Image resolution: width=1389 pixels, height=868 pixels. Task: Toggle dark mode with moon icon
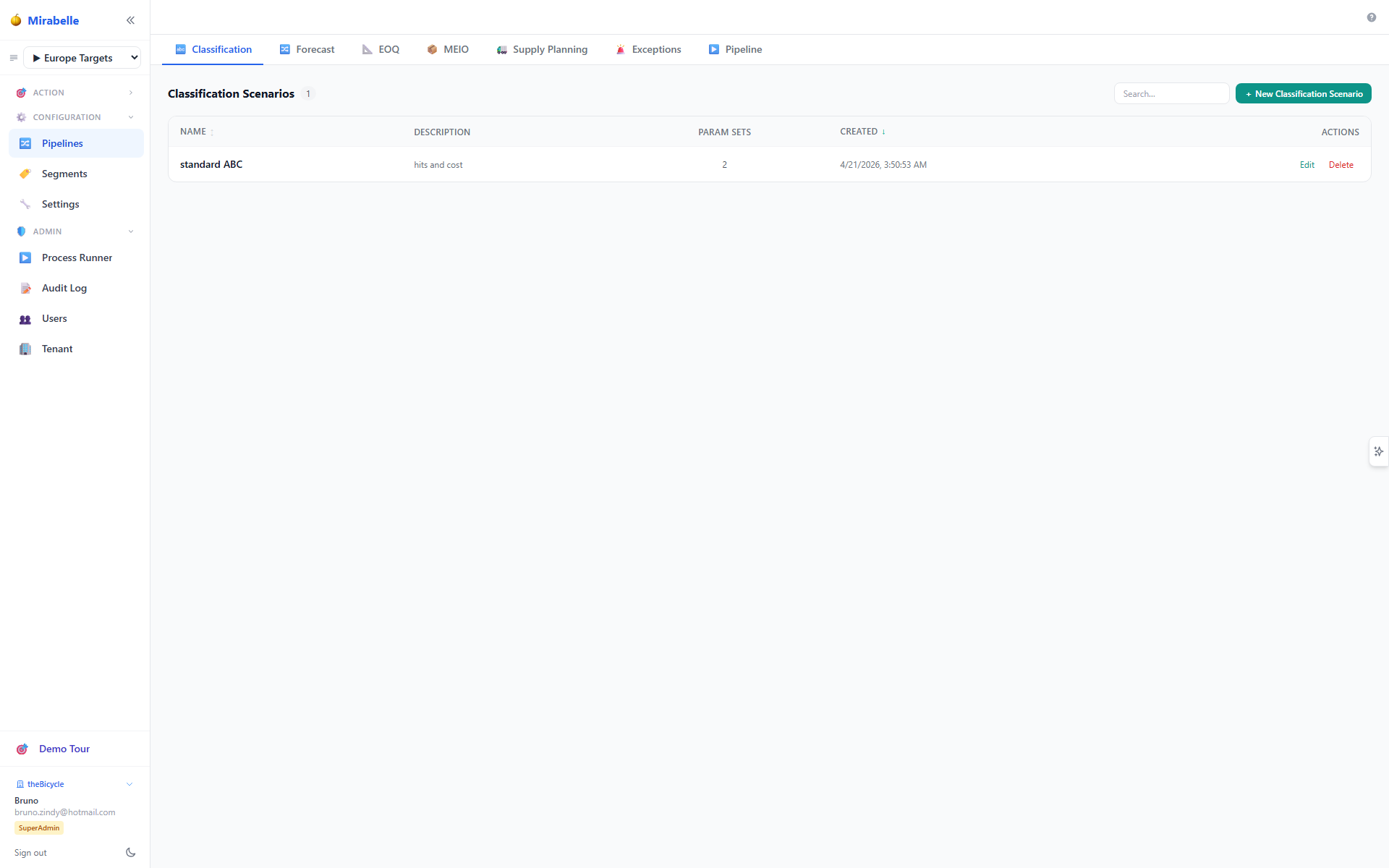pyautogui.click(x=131, y=853)
